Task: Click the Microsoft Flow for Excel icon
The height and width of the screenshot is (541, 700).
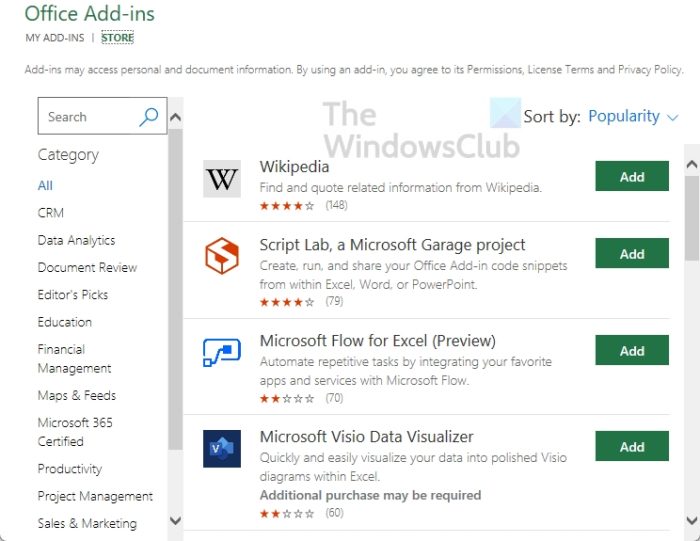Action: pyautogui.click(x=222, y=352)
